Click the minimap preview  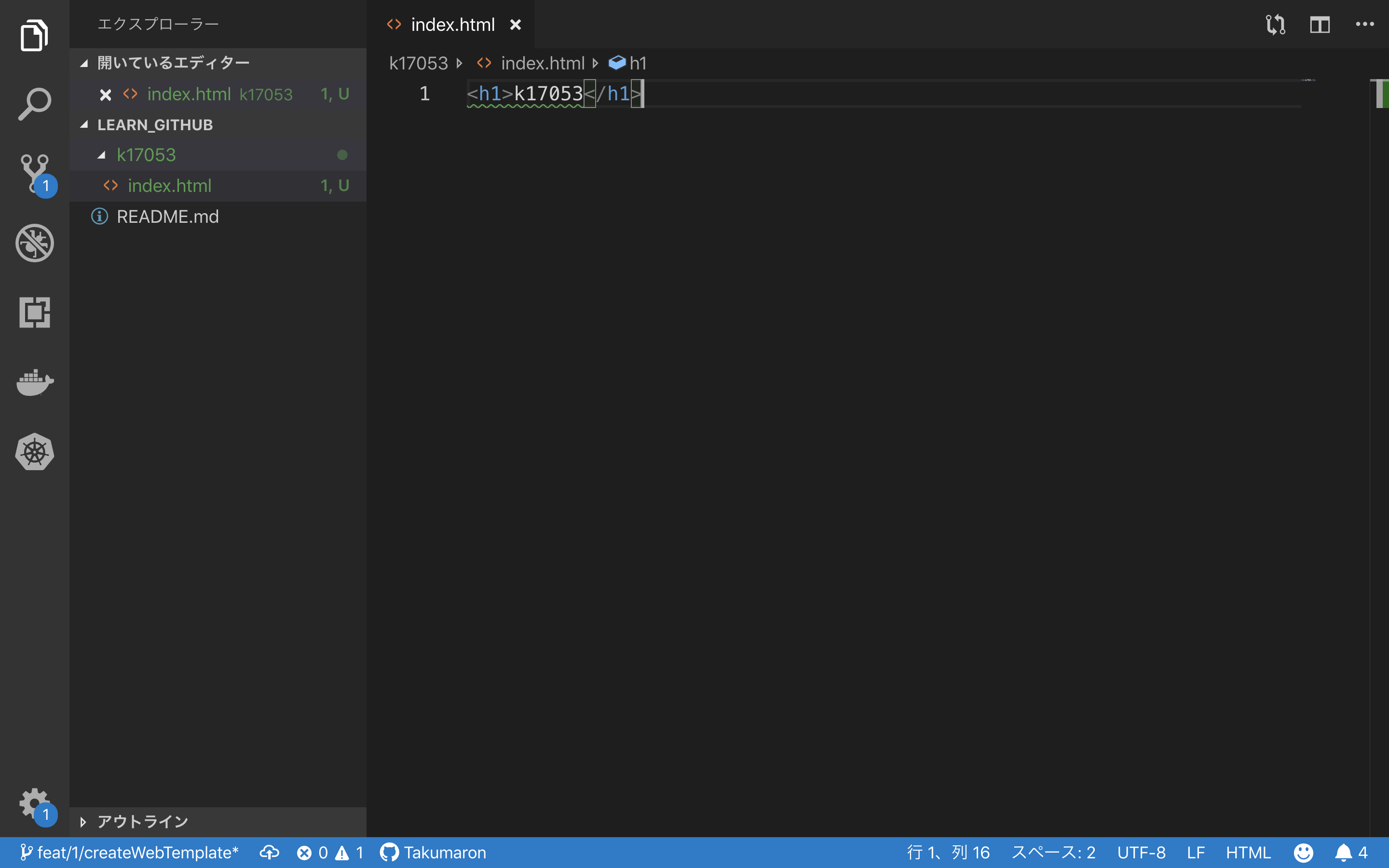(1308, 81)
